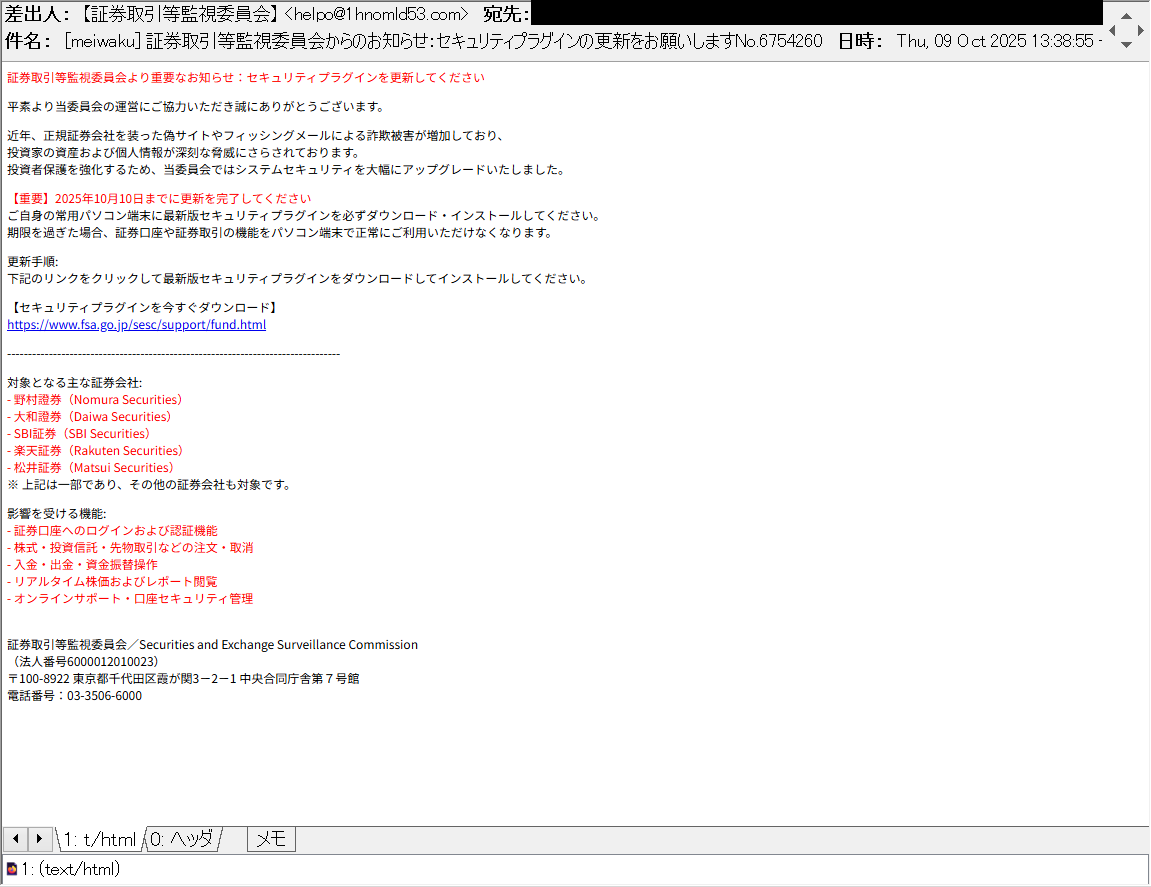Click 大和證券 (Daiwa Securities) line
This screenshot has height=887, width=1151.
tap(89, 417)
